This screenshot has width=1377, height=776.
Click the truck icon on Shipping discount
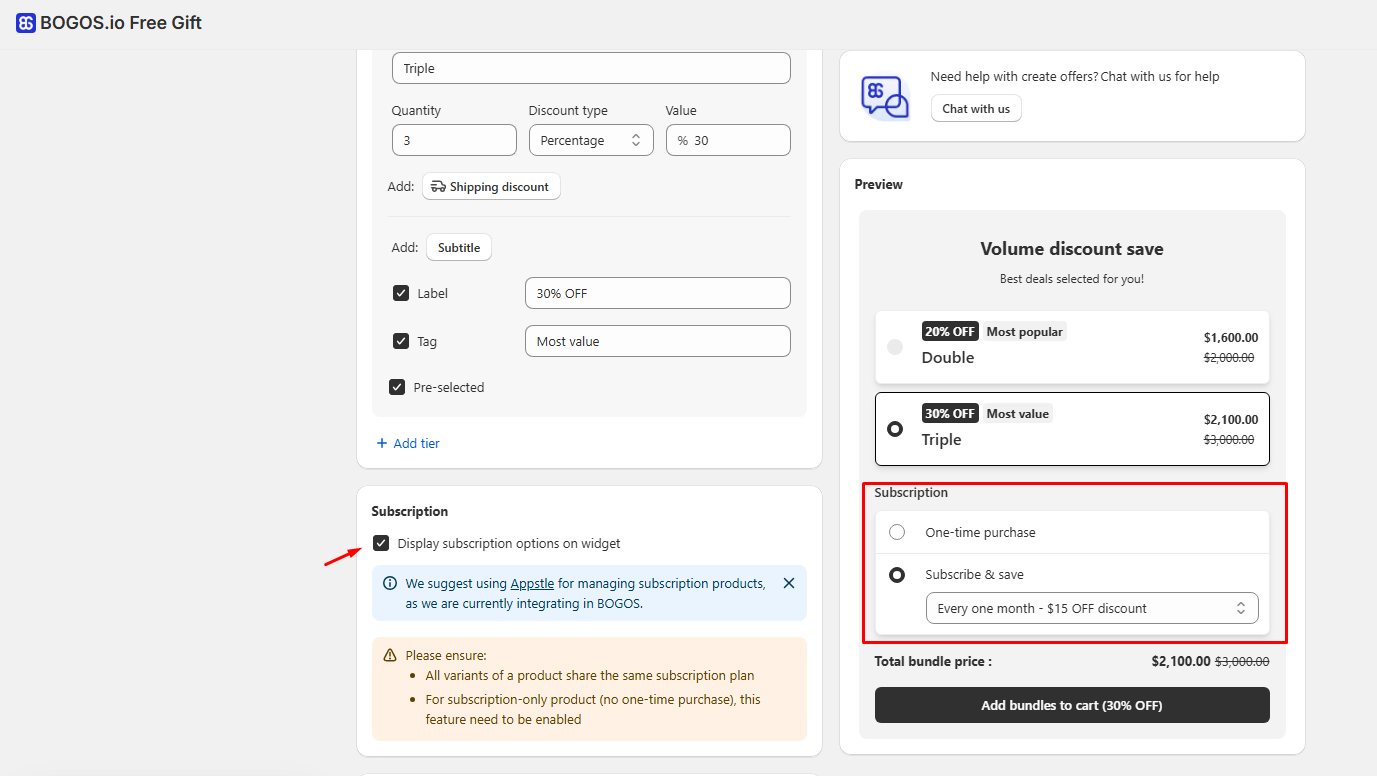438,187
